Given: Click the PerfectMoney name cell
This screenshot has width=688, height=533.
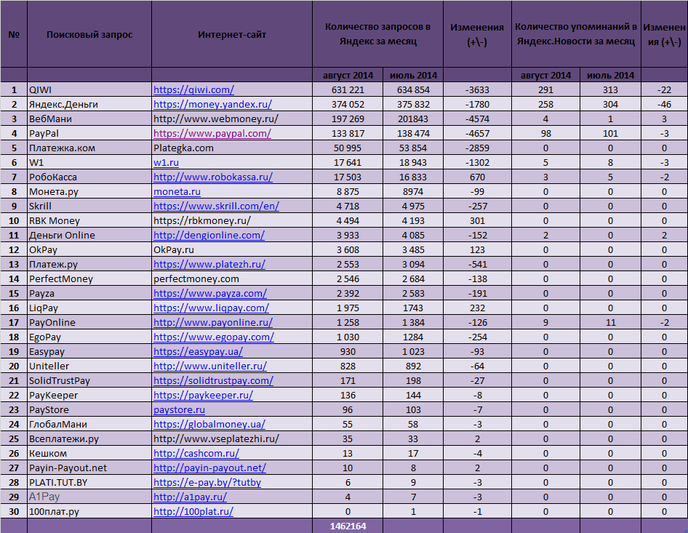Looking at the screenshot, I should coord(90,279).
